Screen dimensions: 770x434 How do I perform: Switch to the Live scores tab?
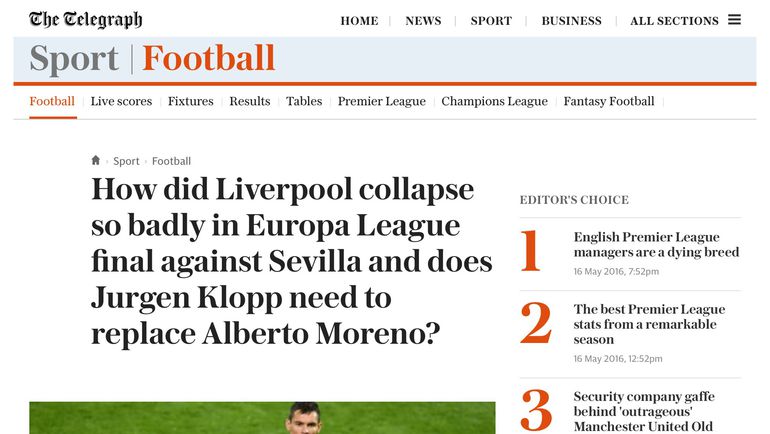pos(121,101)
